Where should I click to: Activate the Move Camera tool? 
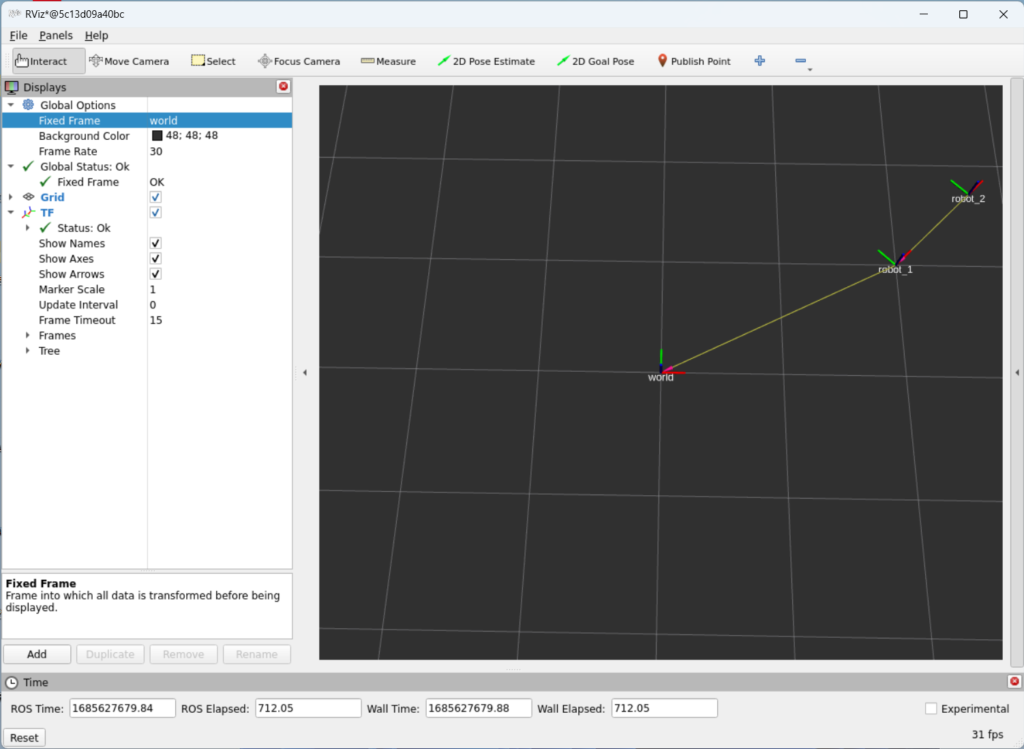pos(129,61)
